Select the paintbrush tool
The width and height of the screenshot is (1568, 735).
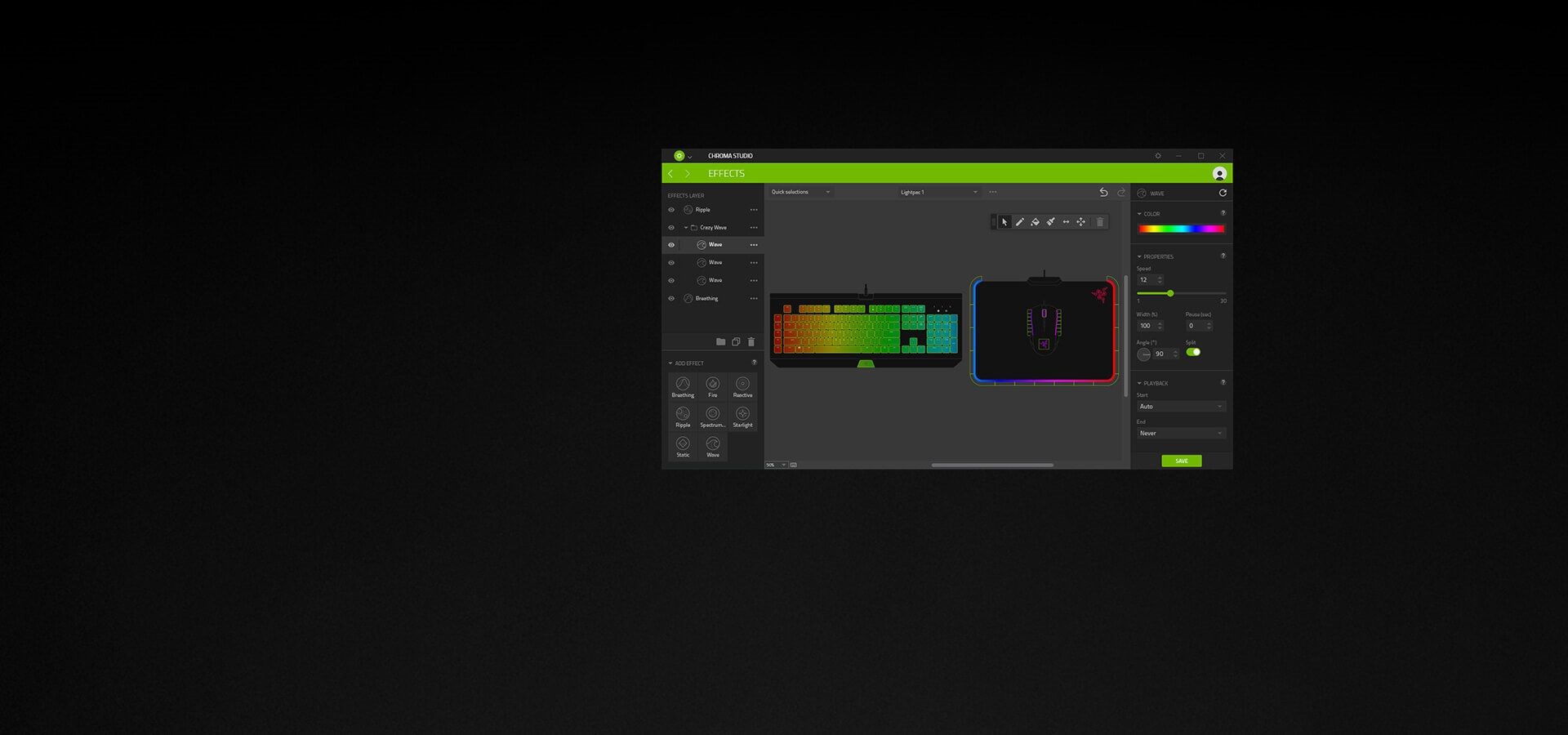coord(1050,222)
